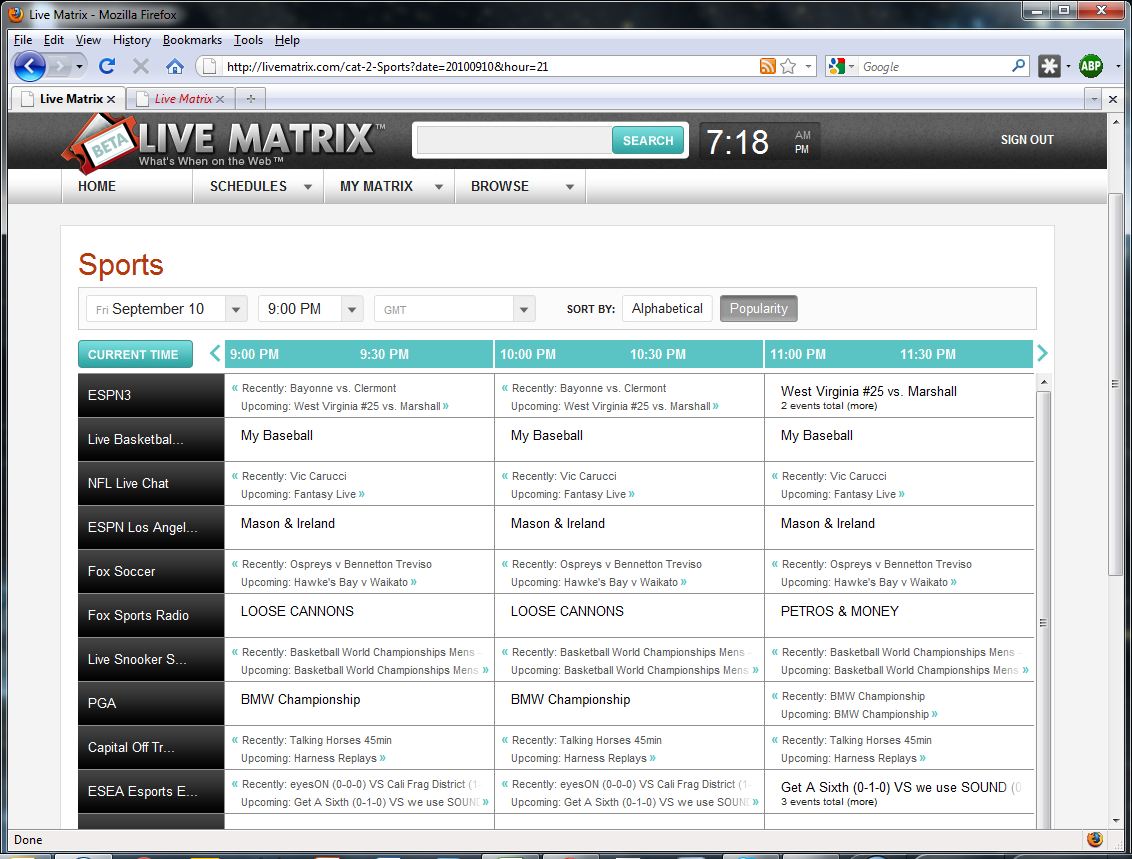This screenshot has height=859, width=1132.
Task: Click the asterisk add-on toolbar icon
Action: pos(1049,66)
